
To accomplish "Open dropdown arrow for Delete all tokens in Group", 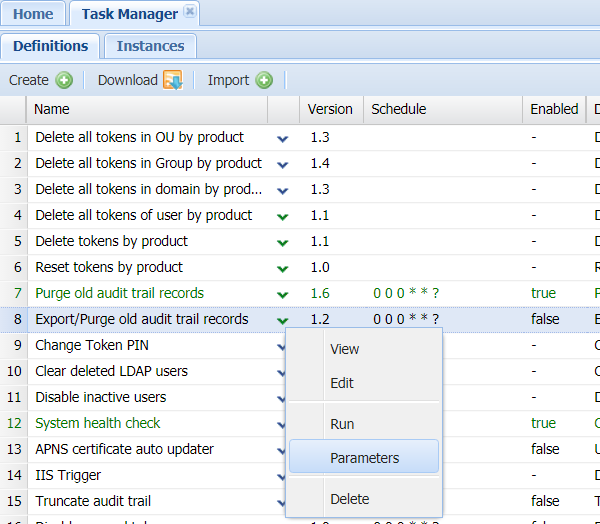I will pyautogui.click(x=283, y=164).
